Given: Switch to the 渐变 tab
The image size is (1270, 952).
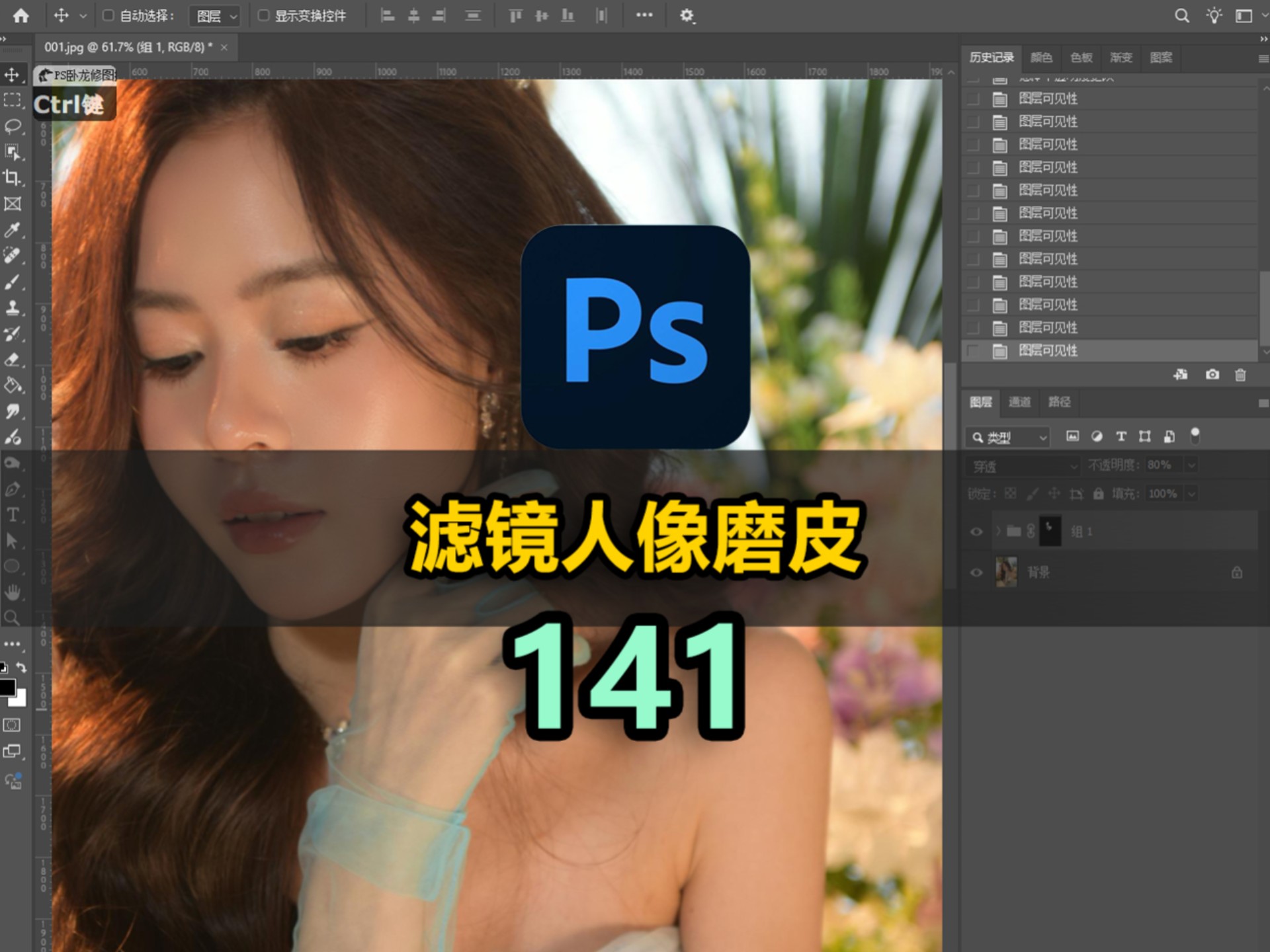Looking at the screenshot, I should [x=1121, y=58].
